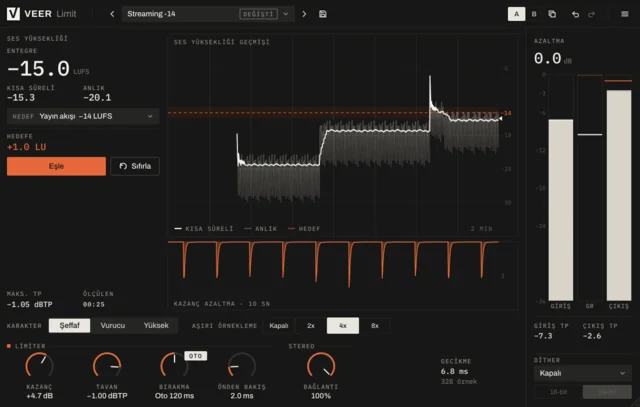Click Kısa Süreli legend entry
Image resolution: width=640 pixels, height=407 pixels.
[x=204, y=229]
